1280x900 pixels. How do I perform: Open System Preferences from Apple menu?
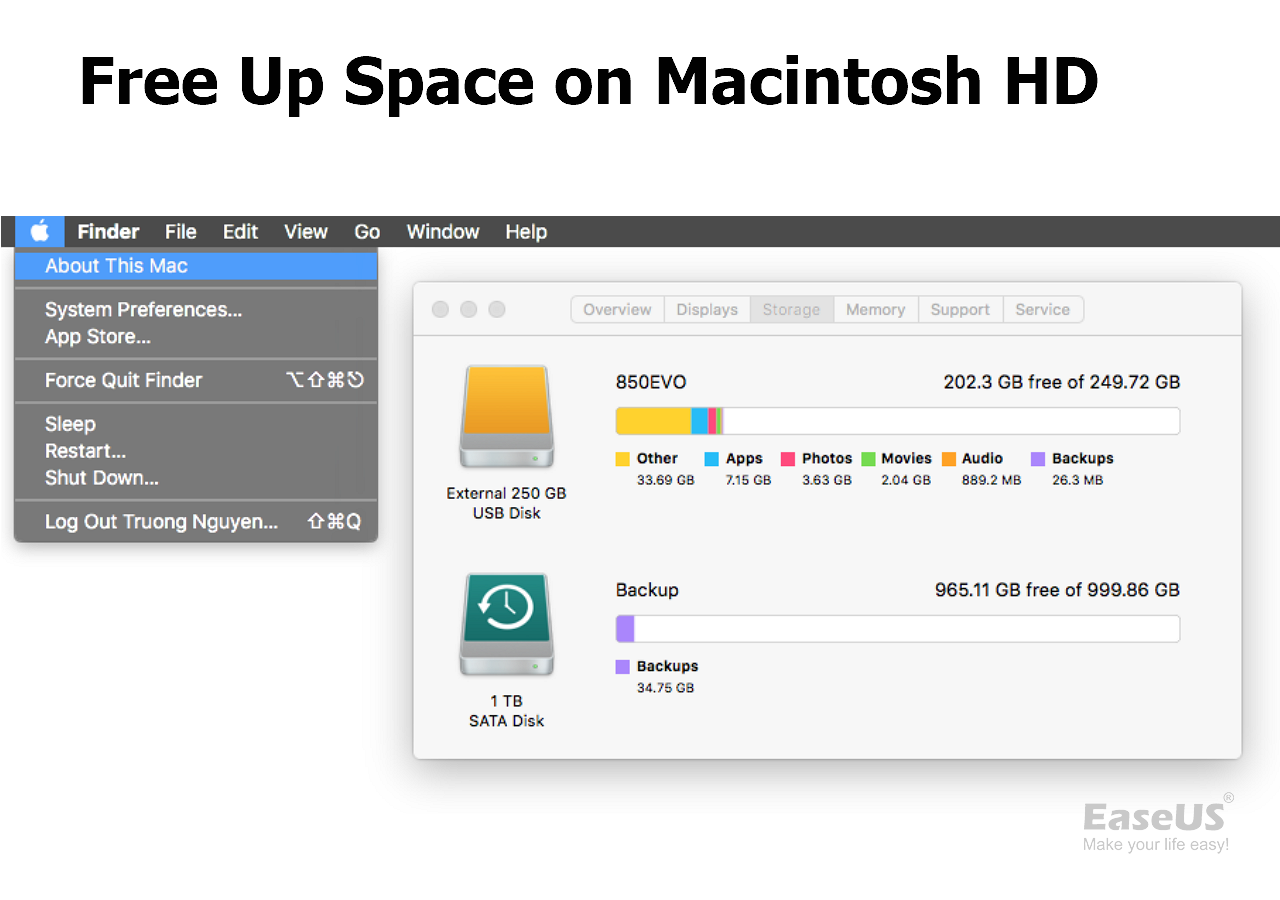196,310
